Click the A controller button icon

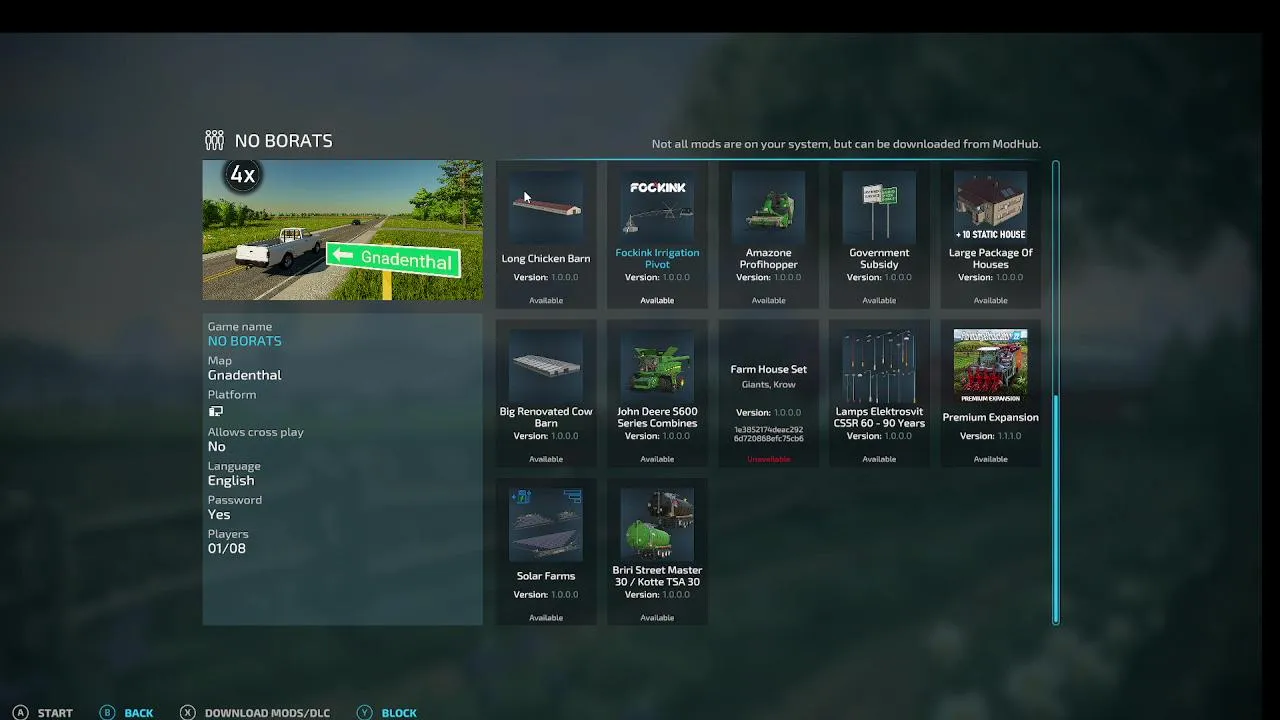(x=20, y=713)
